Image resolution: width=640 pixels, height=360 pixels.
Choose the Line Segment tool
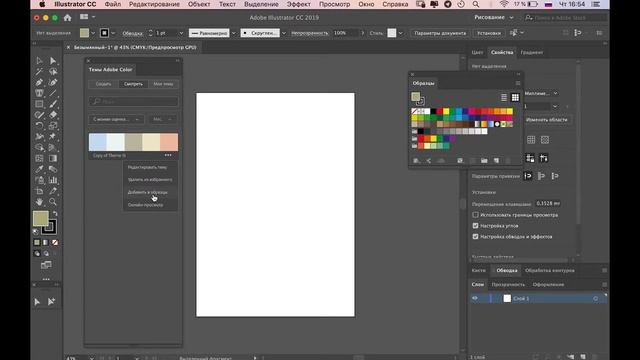(53, 93)
